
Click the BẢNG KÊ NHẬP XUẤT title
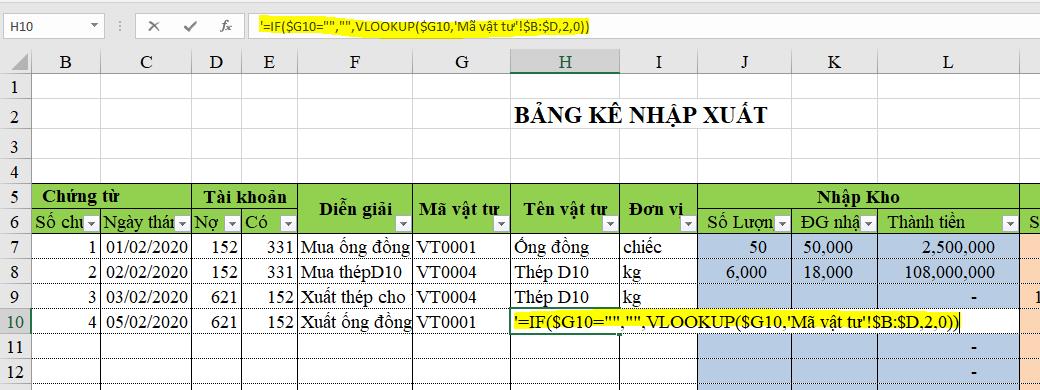(x=640, y=115)
